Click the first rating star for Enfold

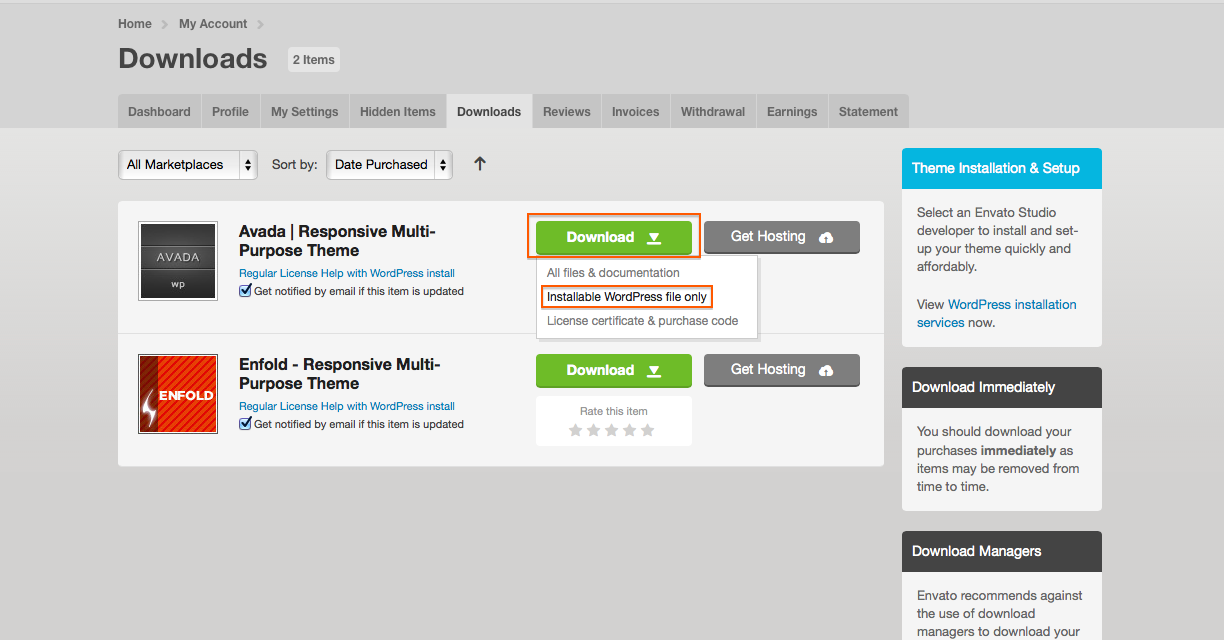pyautogui.click(x=575, y=430)
